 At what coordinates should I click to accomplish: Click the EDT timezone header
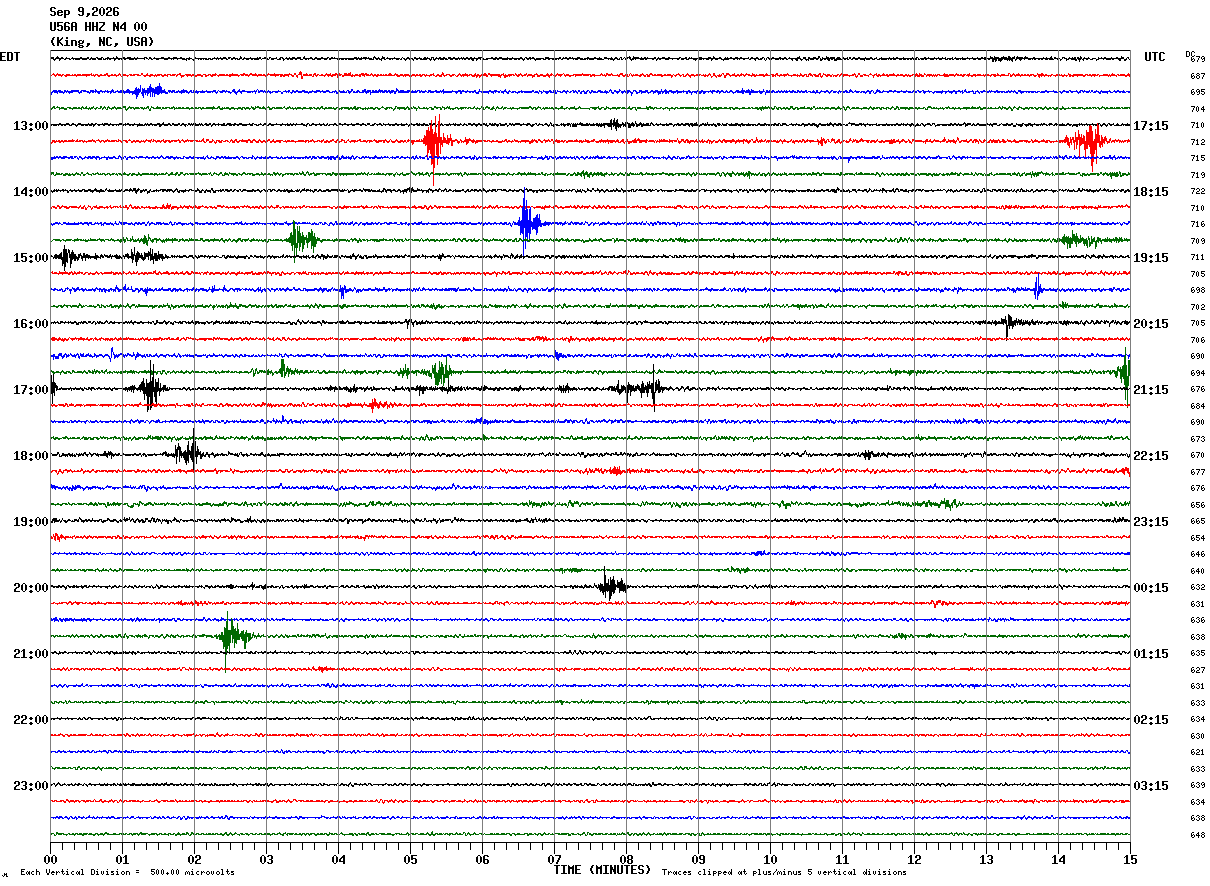click(x=10, y=57)
